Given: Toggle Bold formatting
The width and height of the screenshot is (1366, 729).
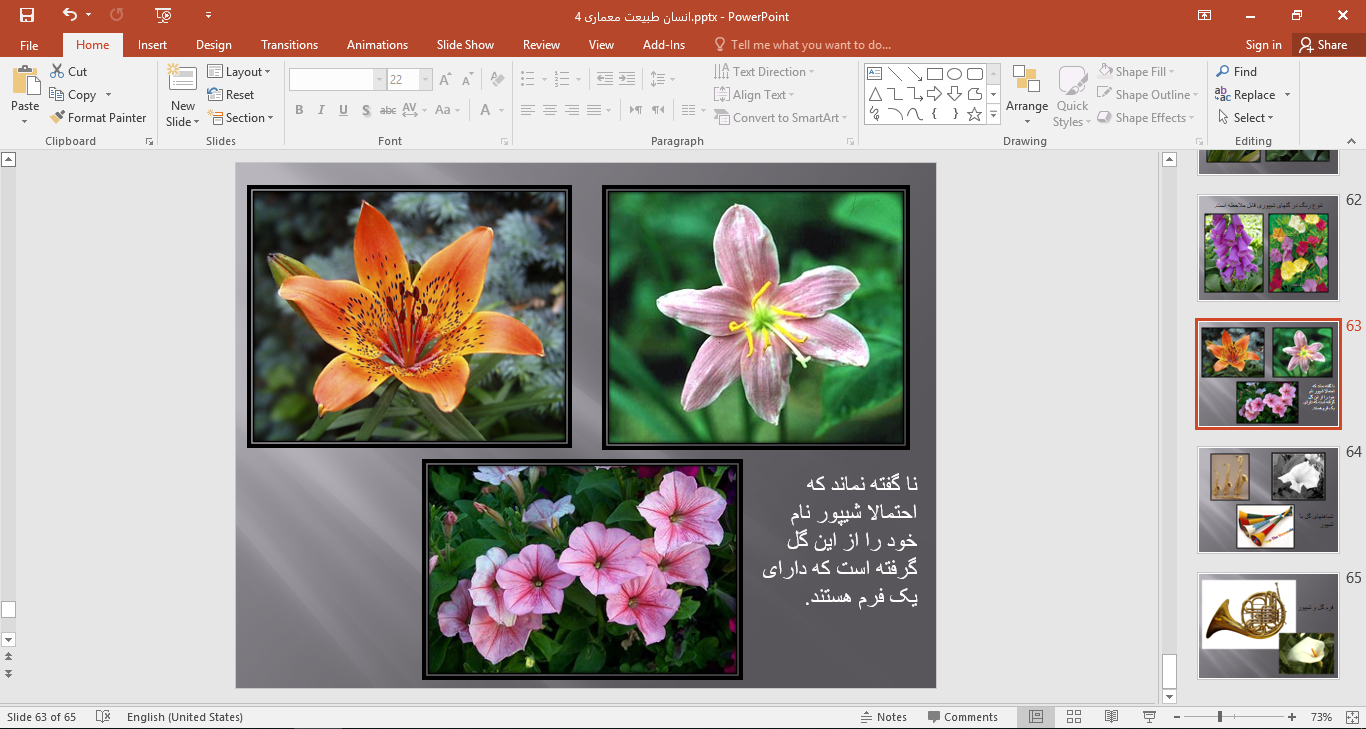Looking at the screenshot, I should click(x=299, y=110).
